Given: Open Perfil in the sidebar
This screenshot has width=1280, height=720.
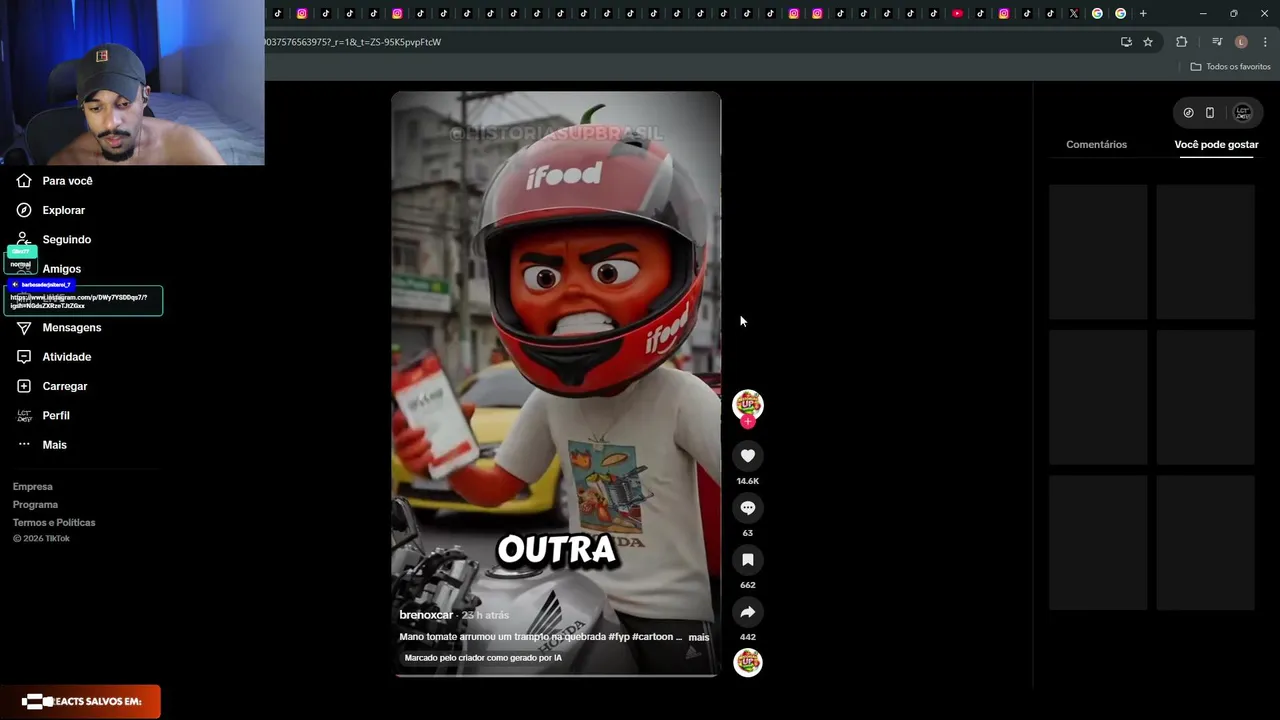Looking at the screenshot, I should [43, 416].
